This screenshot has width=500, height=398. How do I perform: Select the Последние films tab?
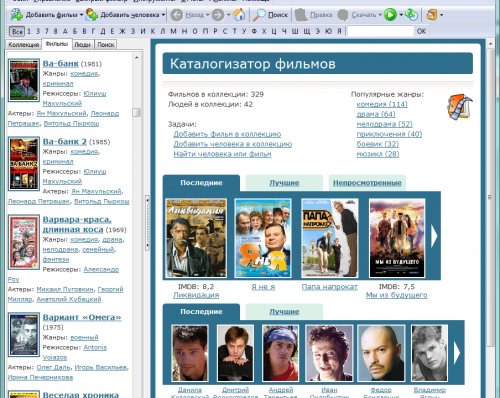(201, 183)
